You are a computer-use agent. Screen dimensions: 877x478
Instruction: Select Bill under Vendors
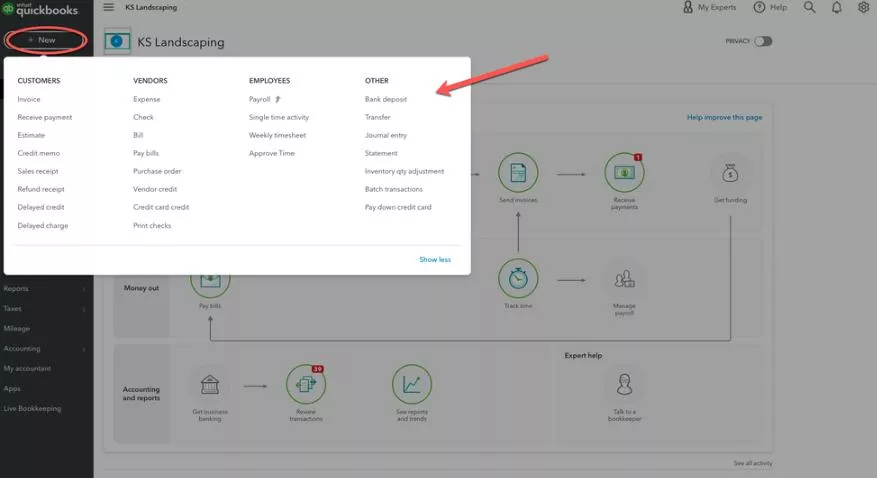tap(138, 135)
